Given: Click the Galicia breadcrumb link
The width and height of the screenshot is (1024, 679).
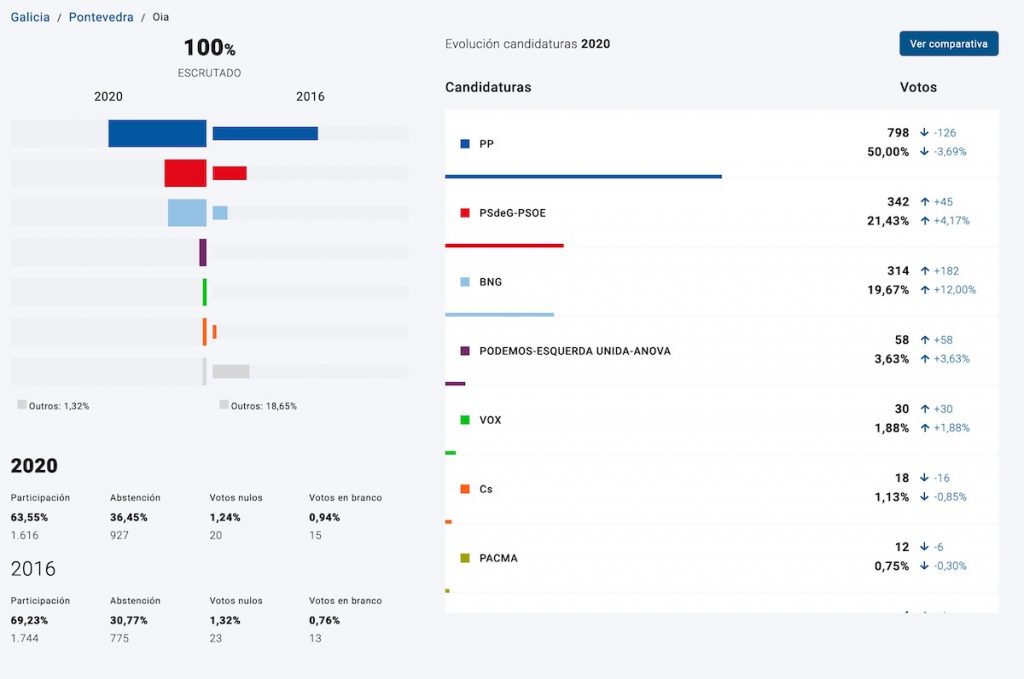Looking at the screenshot, I should click(30, 17).
